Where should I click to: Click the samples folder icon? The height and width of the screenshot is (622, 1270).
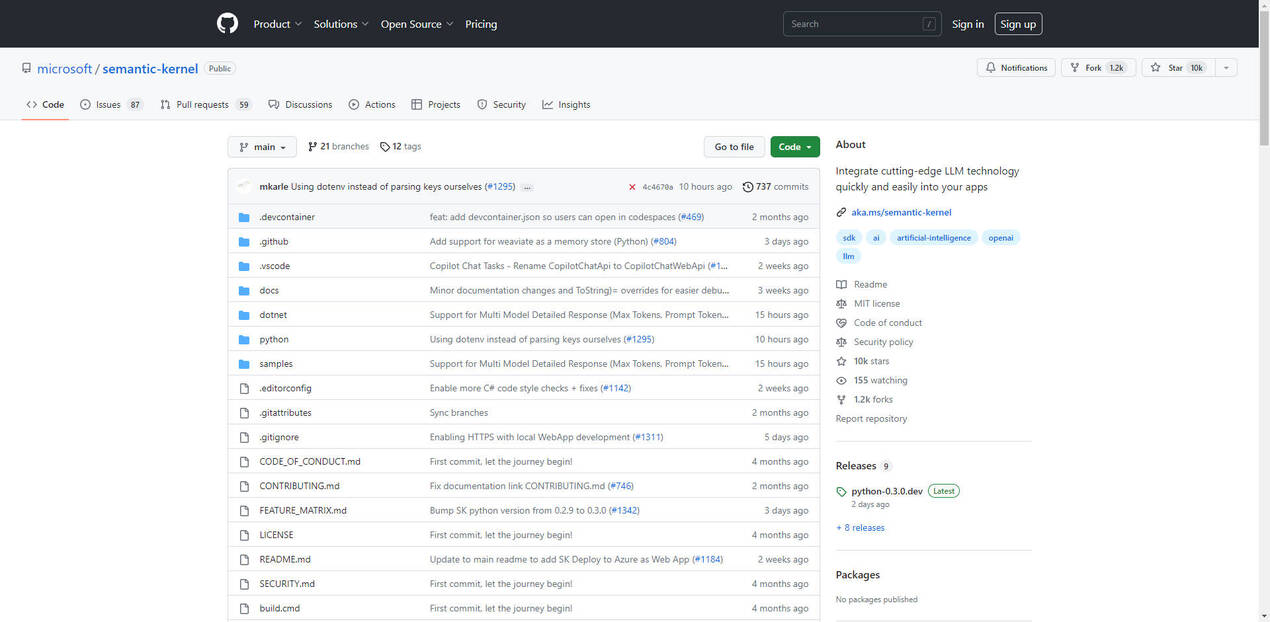point(244,364)
